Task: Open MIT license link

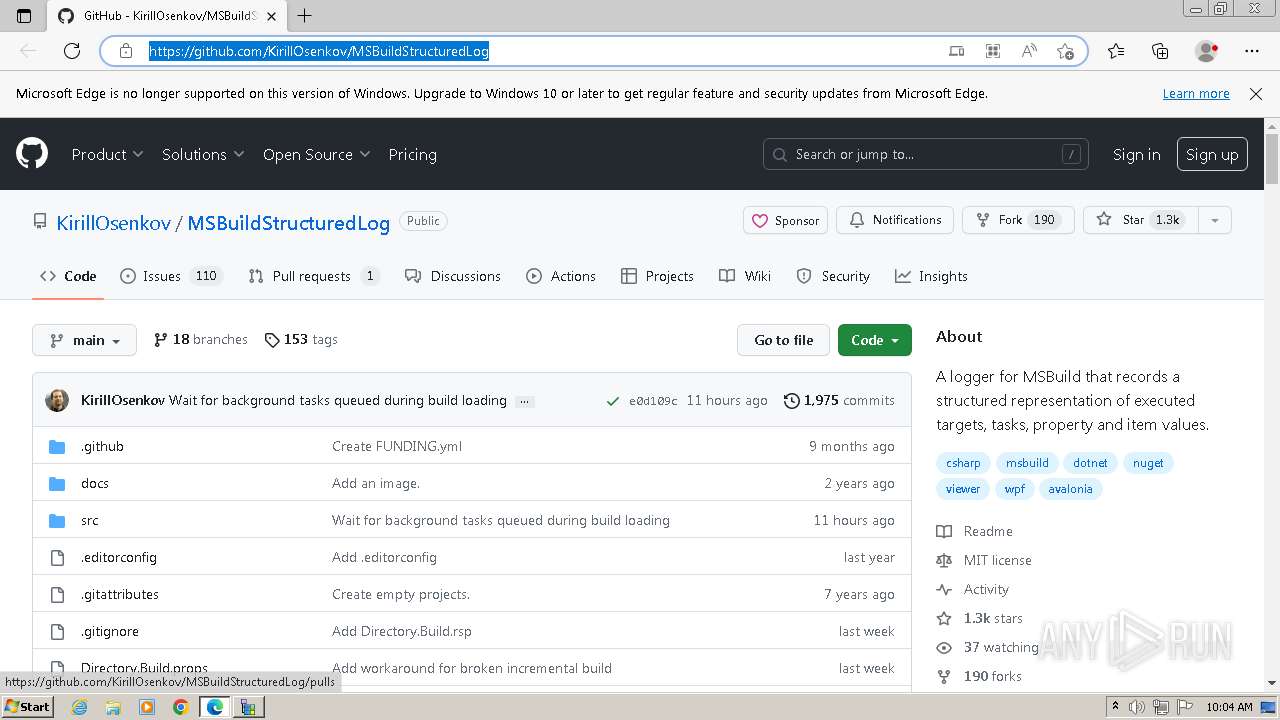Action: click(x=984, y=560)
